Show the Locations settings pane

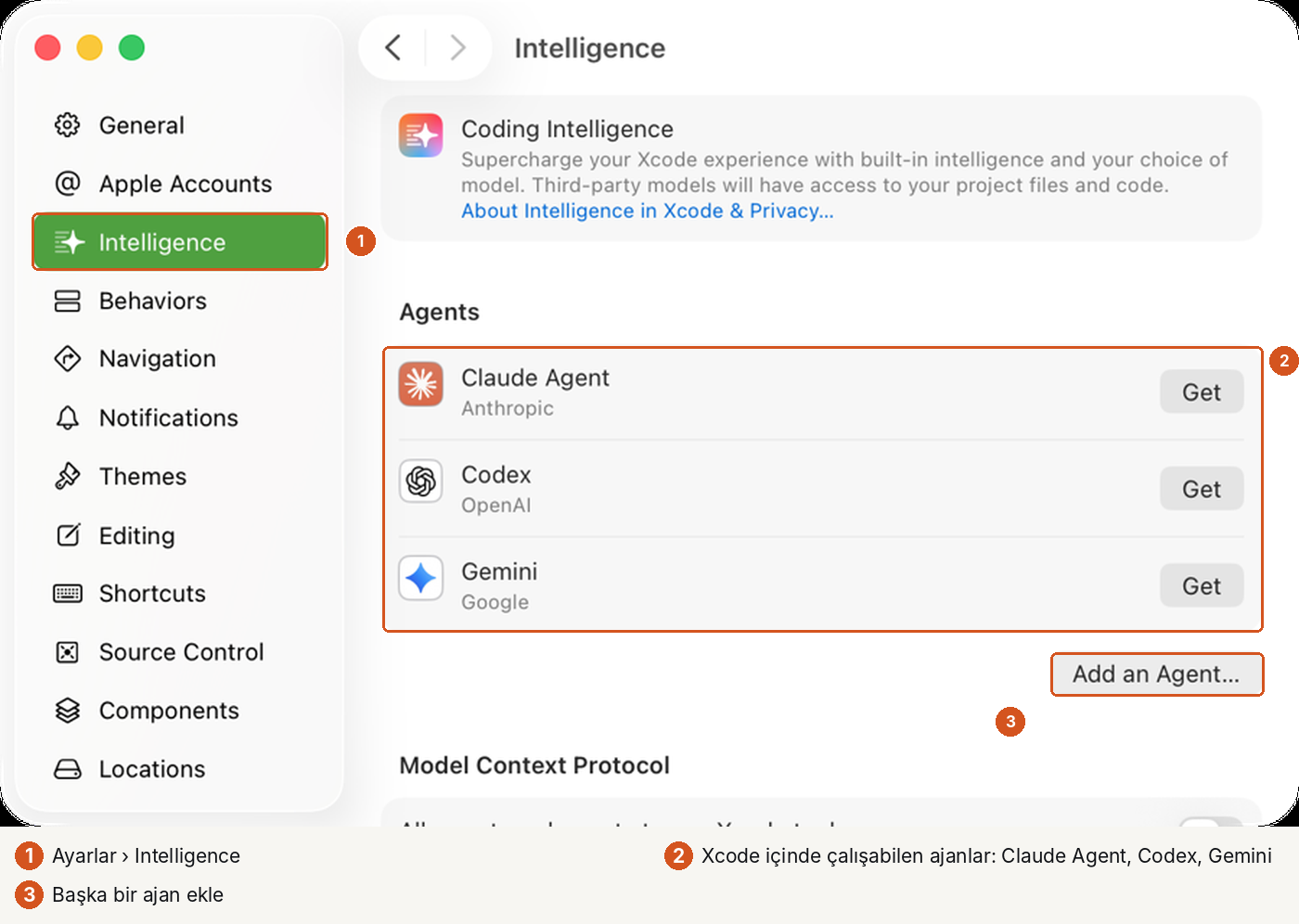(180, 769)
